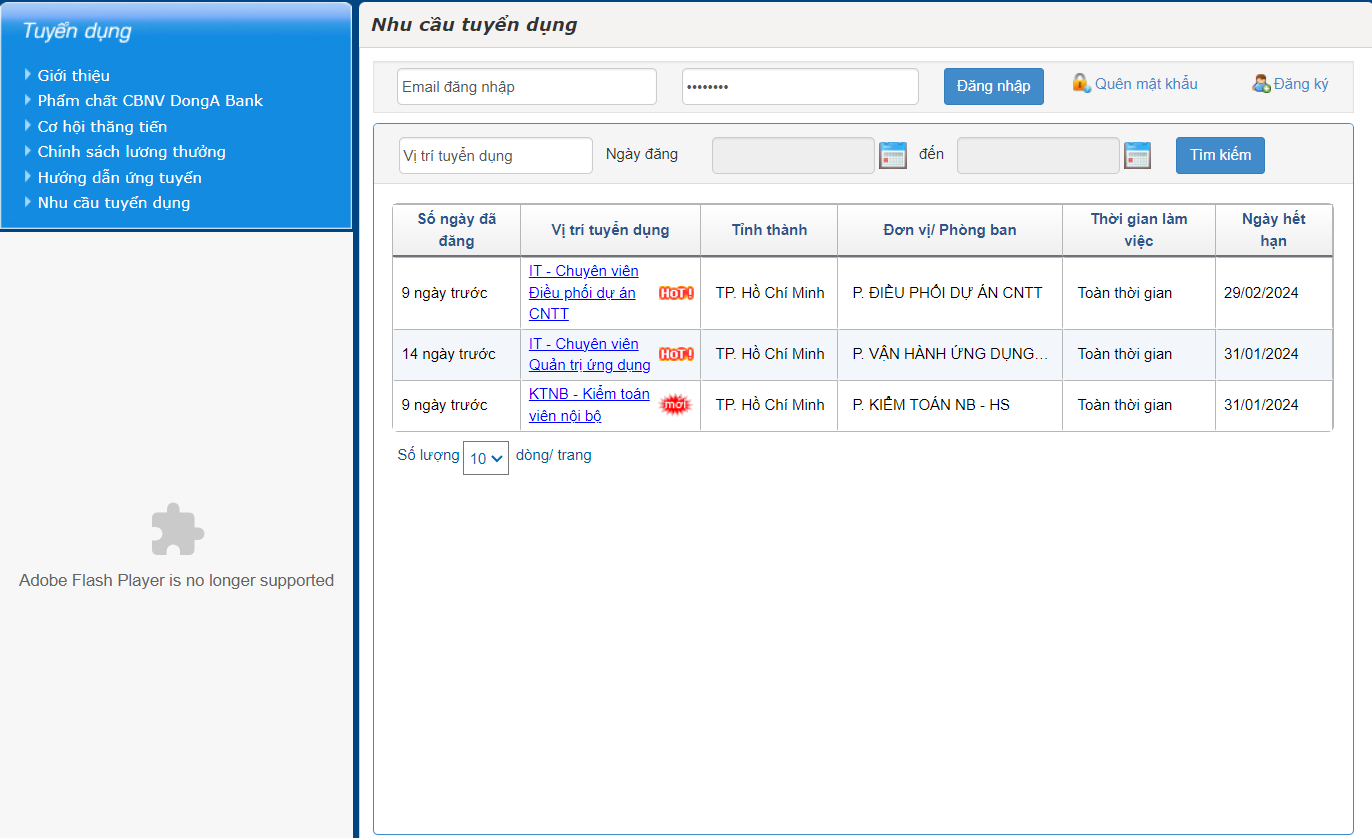The width and height of the screenshot is (1372, 838).
Task: Click the HOT badge on Quản trị ứng dụng row
Action: tap(676, 354)
